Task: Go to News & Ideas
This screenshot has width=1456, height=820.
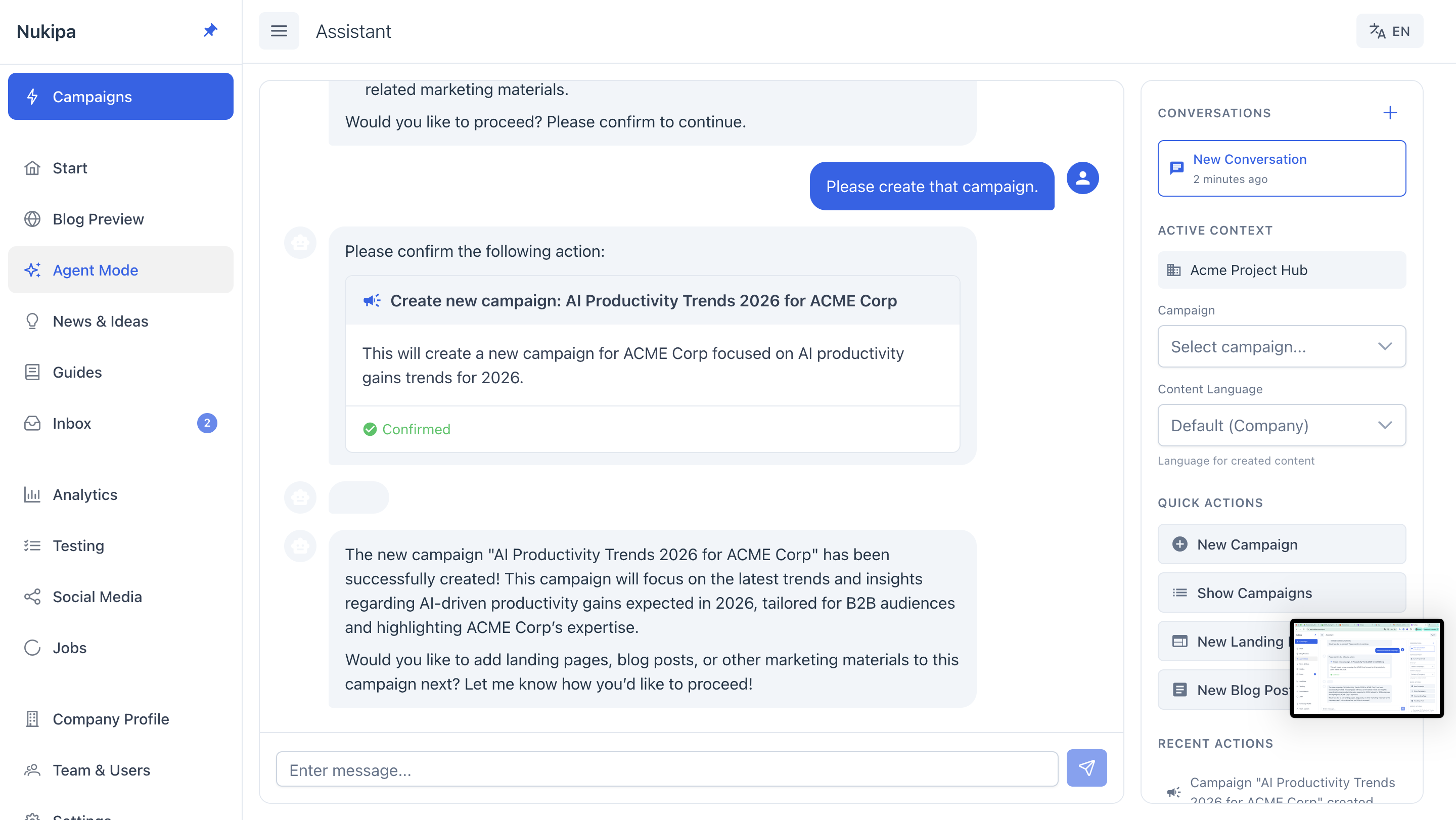Action: (x=101, y=321)
